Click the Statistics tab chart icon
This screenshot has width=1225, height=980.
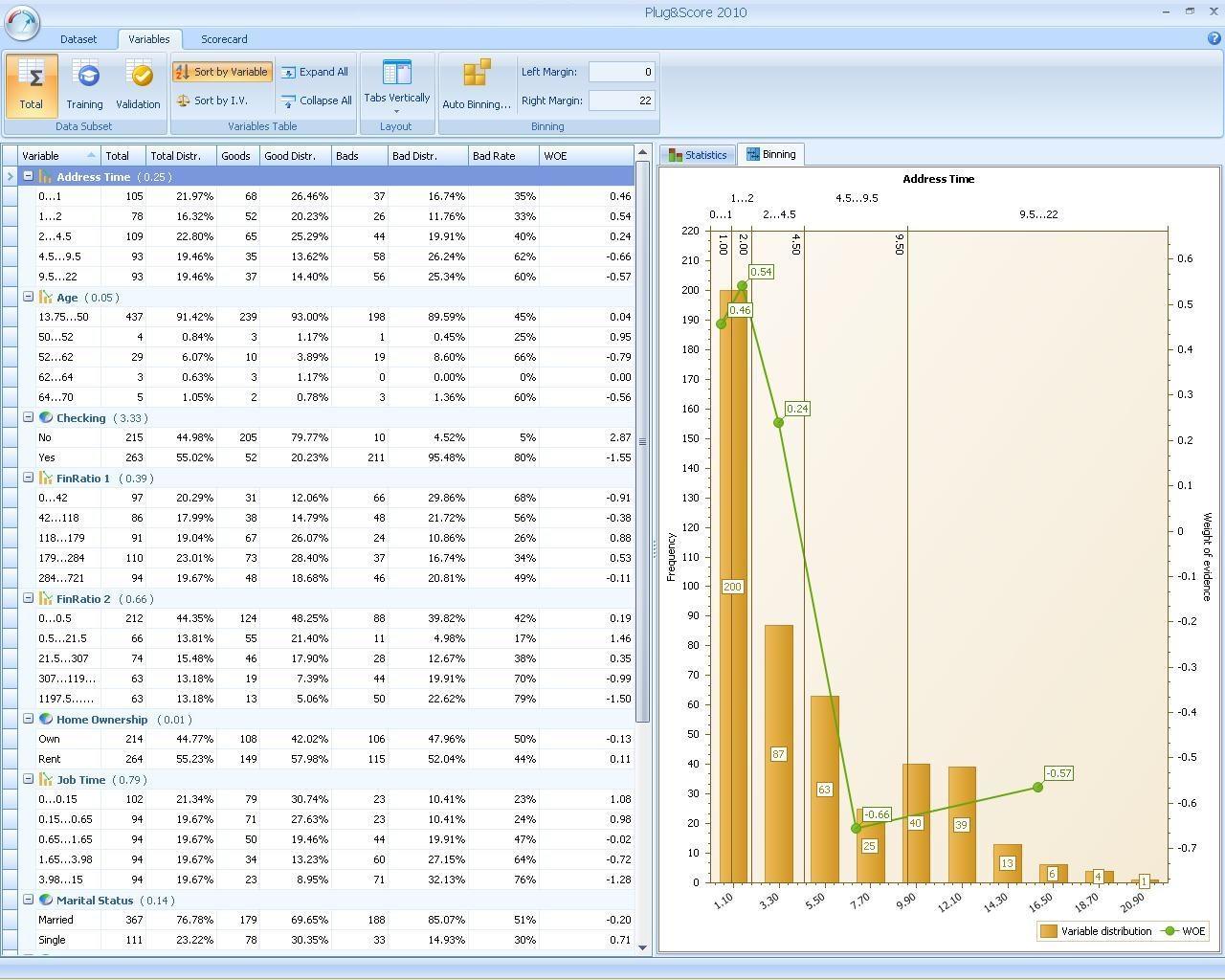[676, 155]
